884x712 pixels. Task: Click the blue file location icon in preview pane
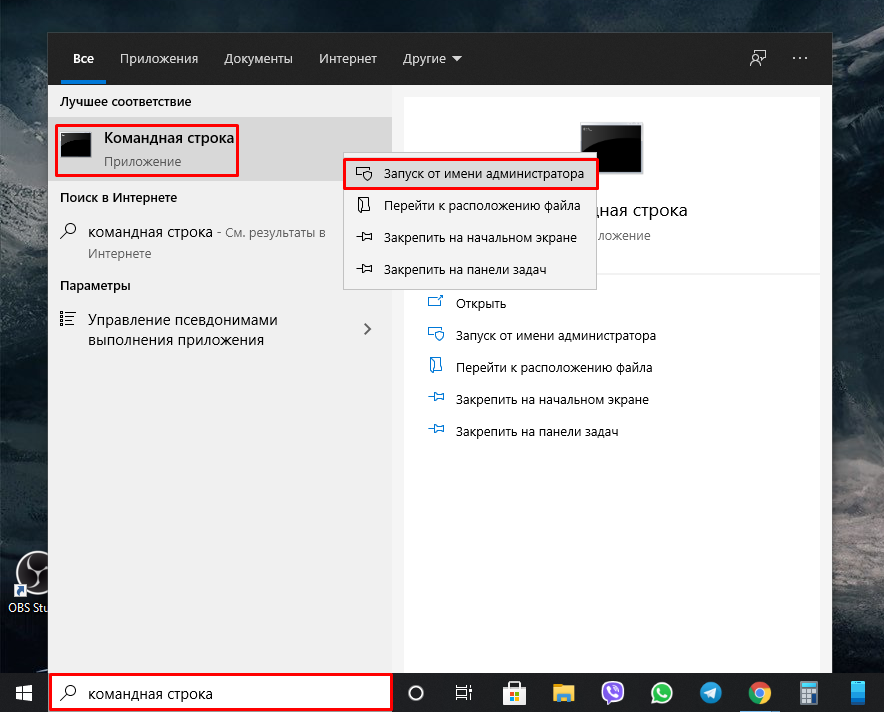click(x=436, y=365)
